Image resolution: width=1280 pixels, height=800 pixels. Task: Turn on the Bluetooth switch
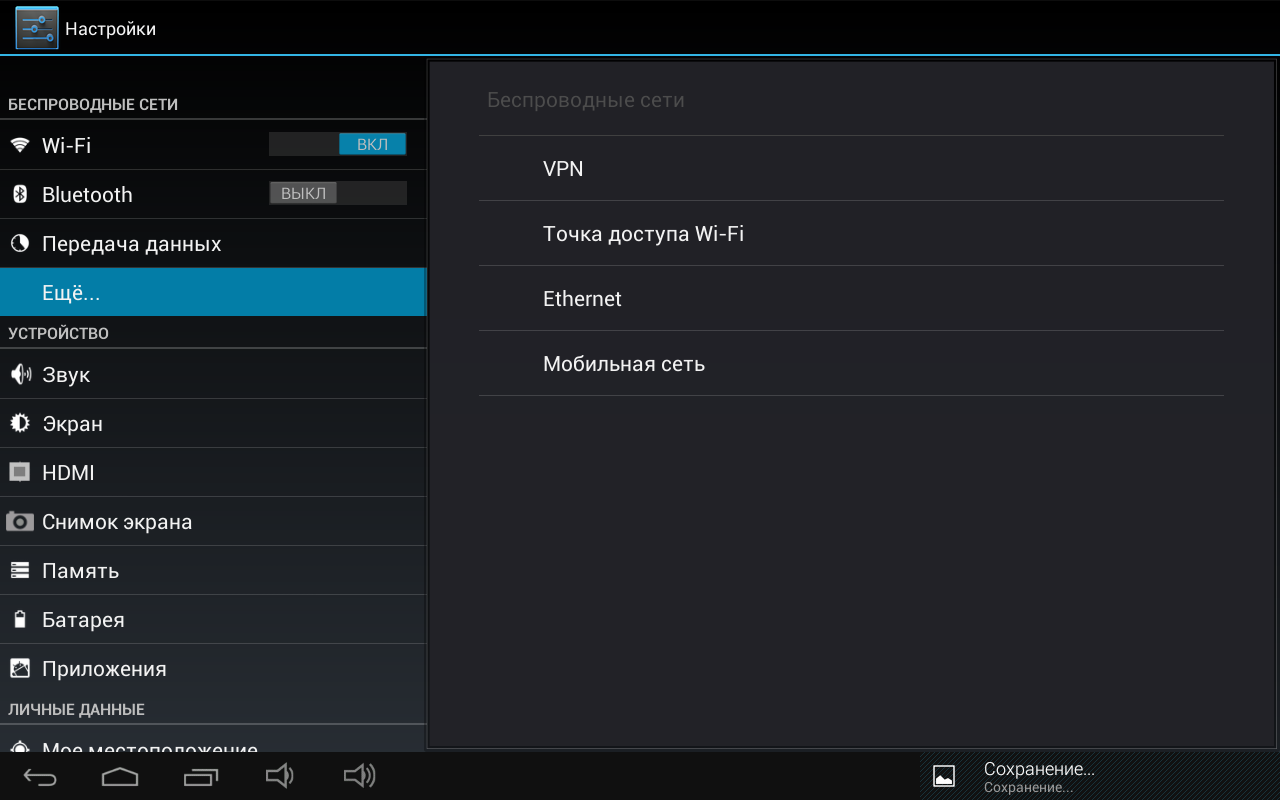pos(338,193)
